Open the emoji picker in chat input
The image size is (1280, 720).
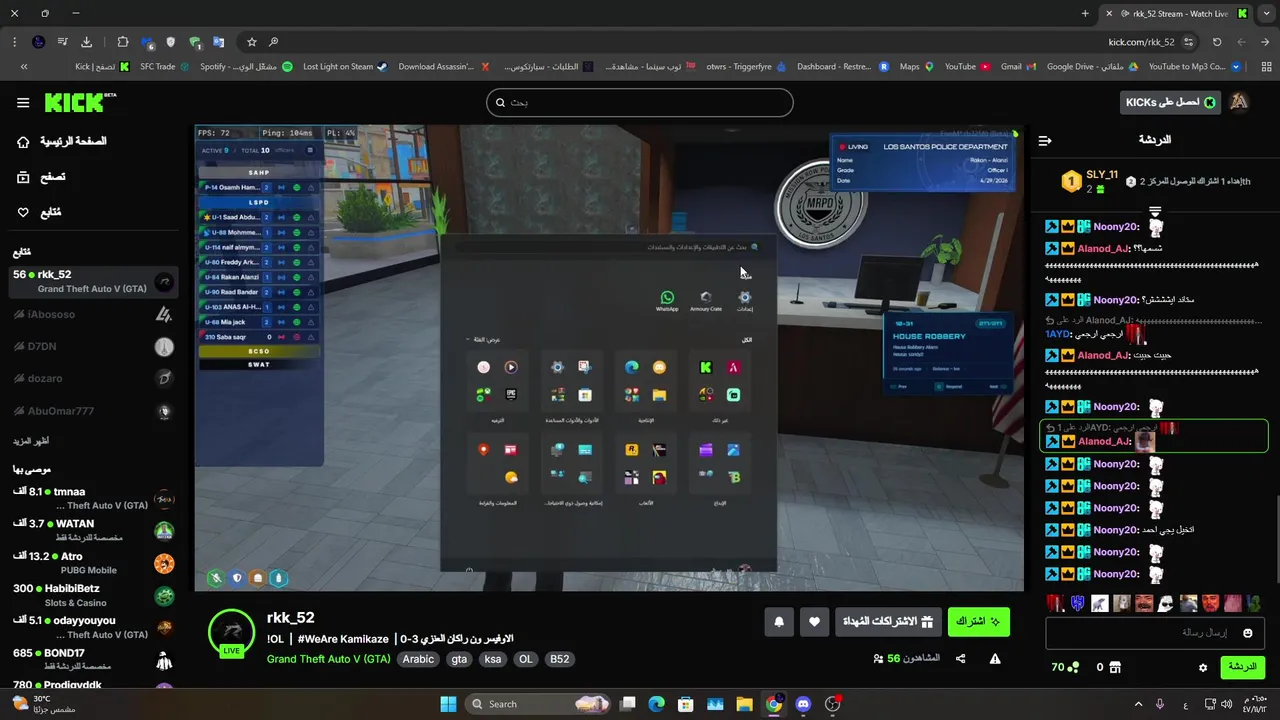(1247, 633)
